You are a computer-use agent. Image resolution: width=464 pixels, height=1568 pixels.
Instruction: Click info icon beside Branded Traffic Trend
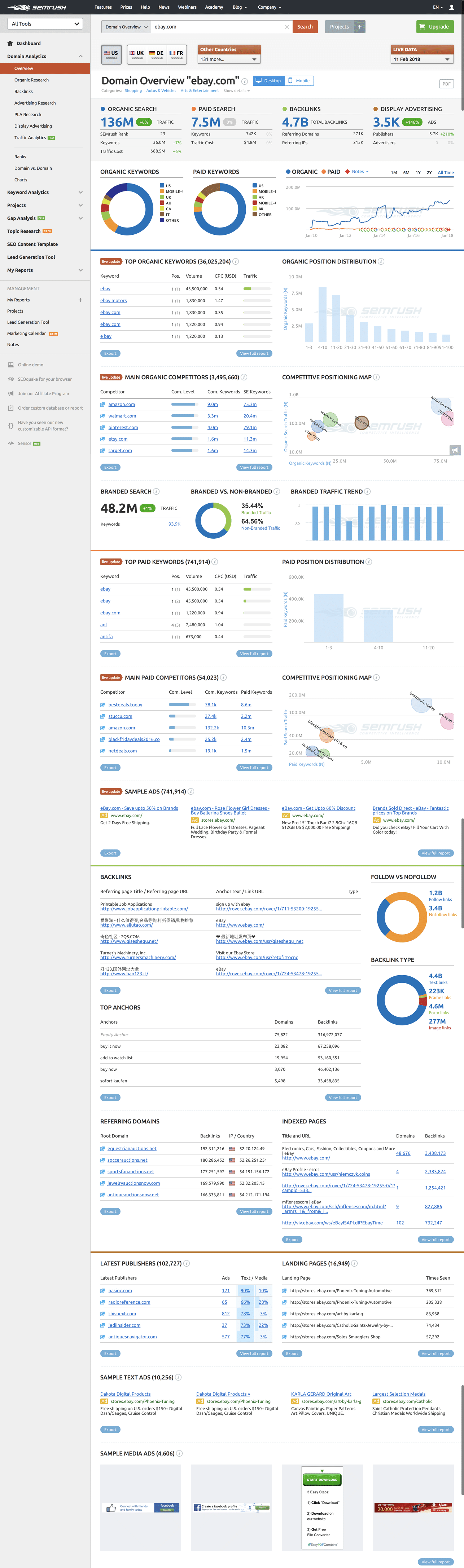tap(367, 492)
